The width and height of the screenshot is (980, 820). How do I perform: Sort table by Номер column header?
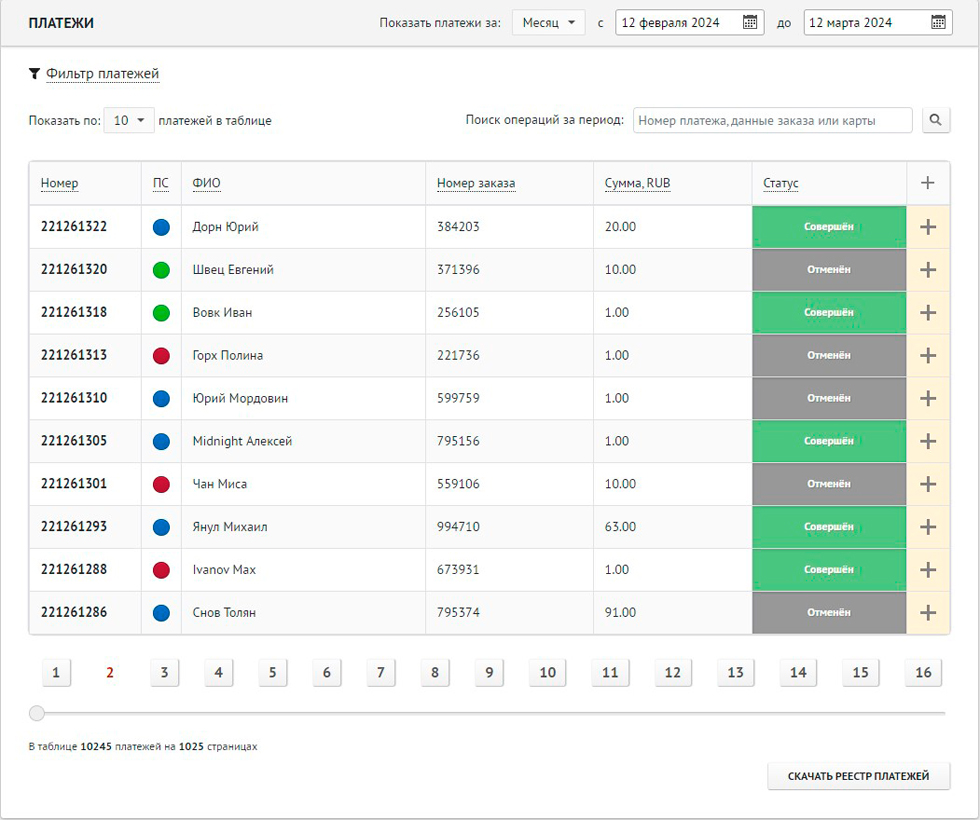click(x=59, y=183)
